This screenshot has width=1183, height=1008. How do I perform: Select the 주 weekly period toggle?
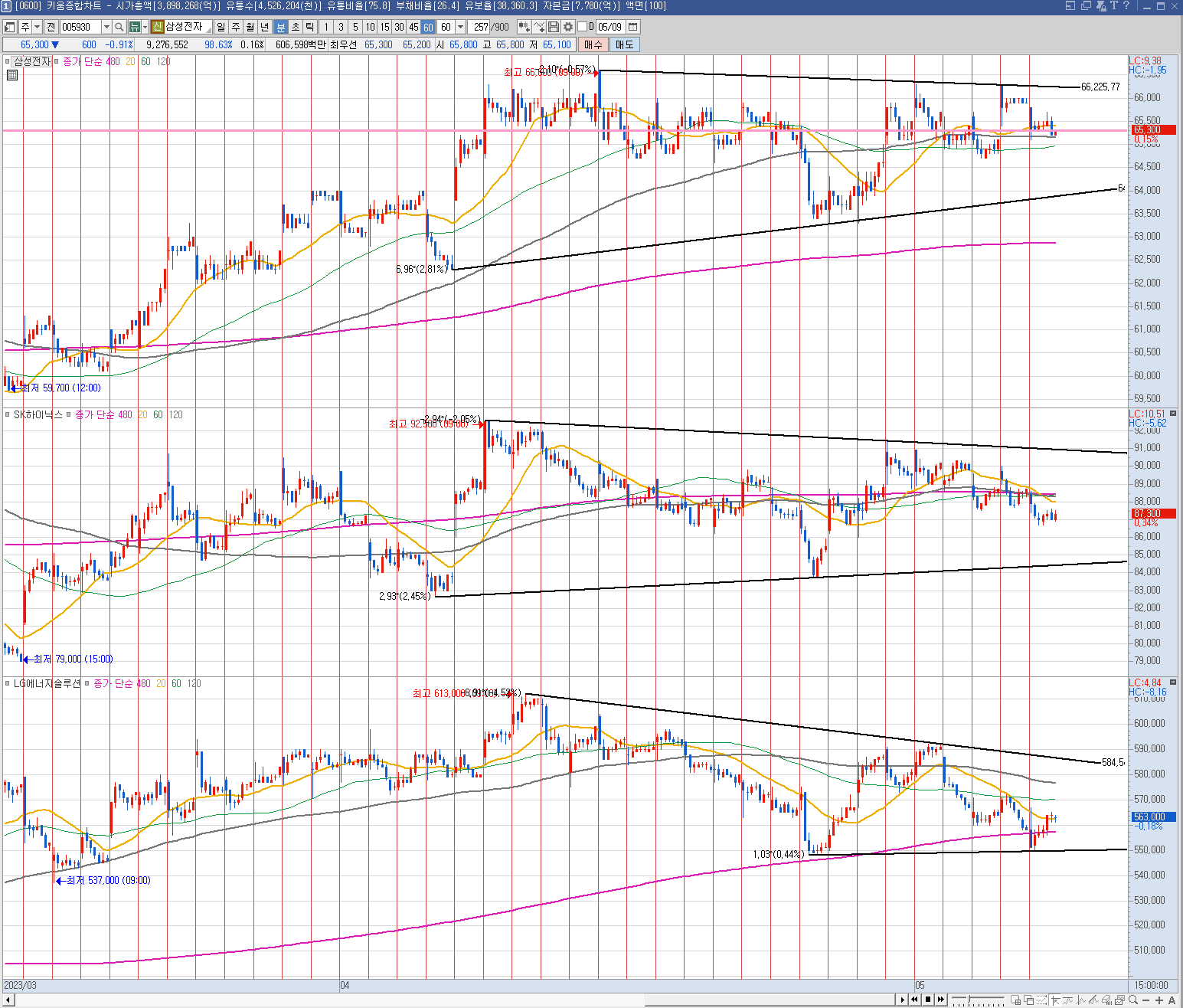pos(236,27)
